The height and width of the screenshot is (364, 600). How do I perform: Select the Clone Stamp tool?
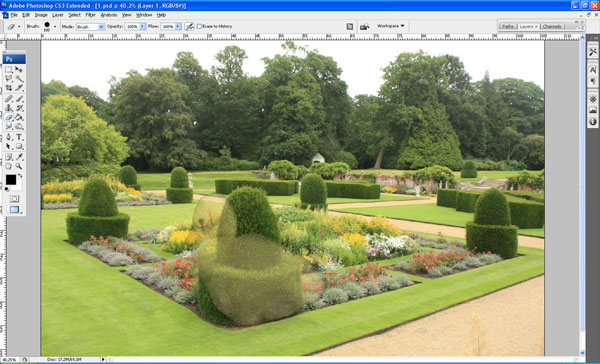point(8,108)
